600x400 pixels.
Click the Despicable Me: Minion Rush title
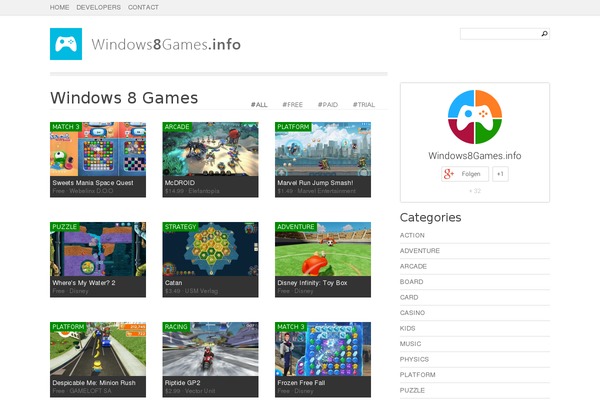point(94,383)
